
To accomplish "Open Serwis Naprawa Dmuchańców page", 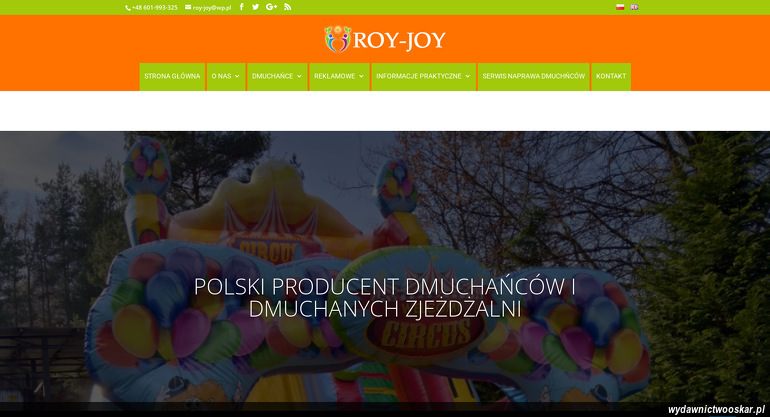I will tap(534, 77).
